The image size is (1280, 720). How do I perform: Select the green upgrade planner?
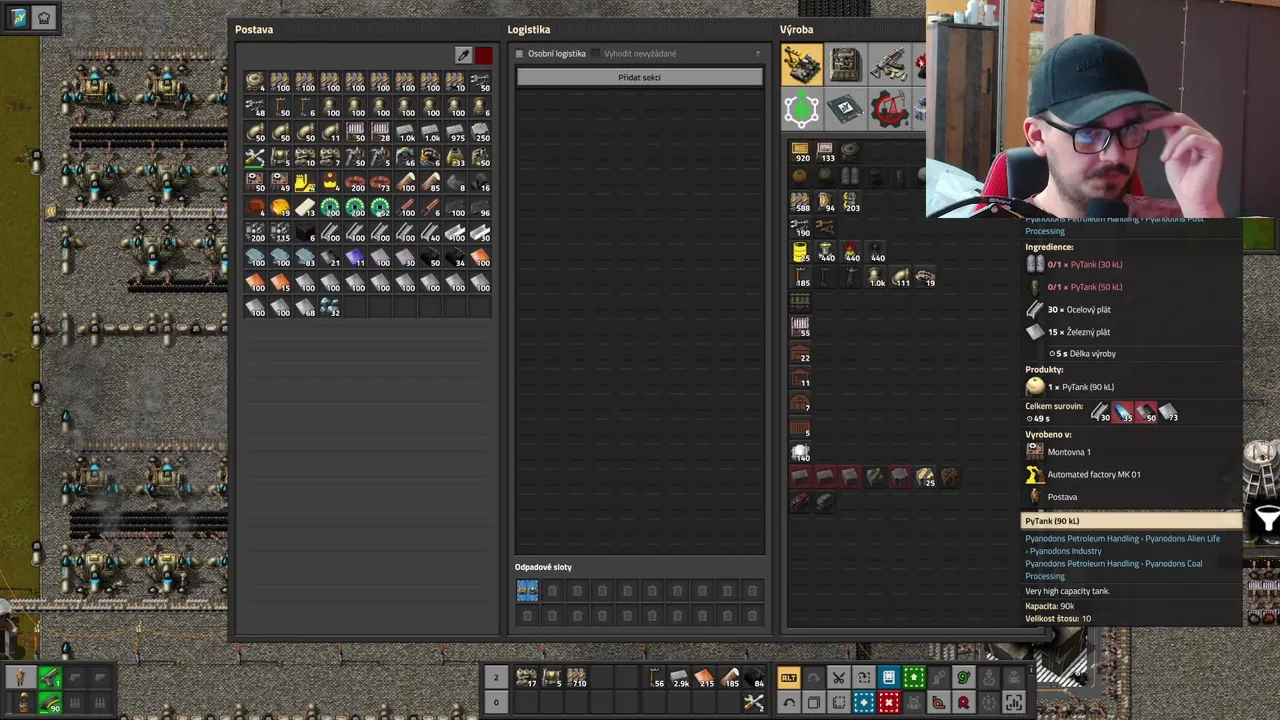pos(914,678)
